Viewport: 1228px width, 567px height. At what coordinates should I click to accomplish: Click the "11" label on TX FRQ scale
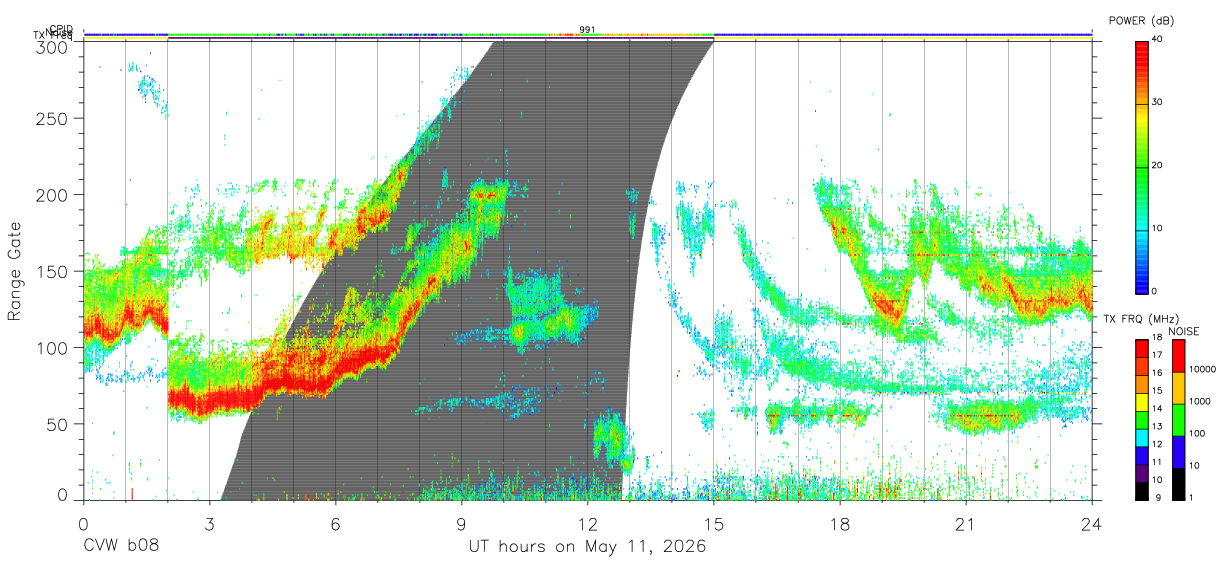1157,462
